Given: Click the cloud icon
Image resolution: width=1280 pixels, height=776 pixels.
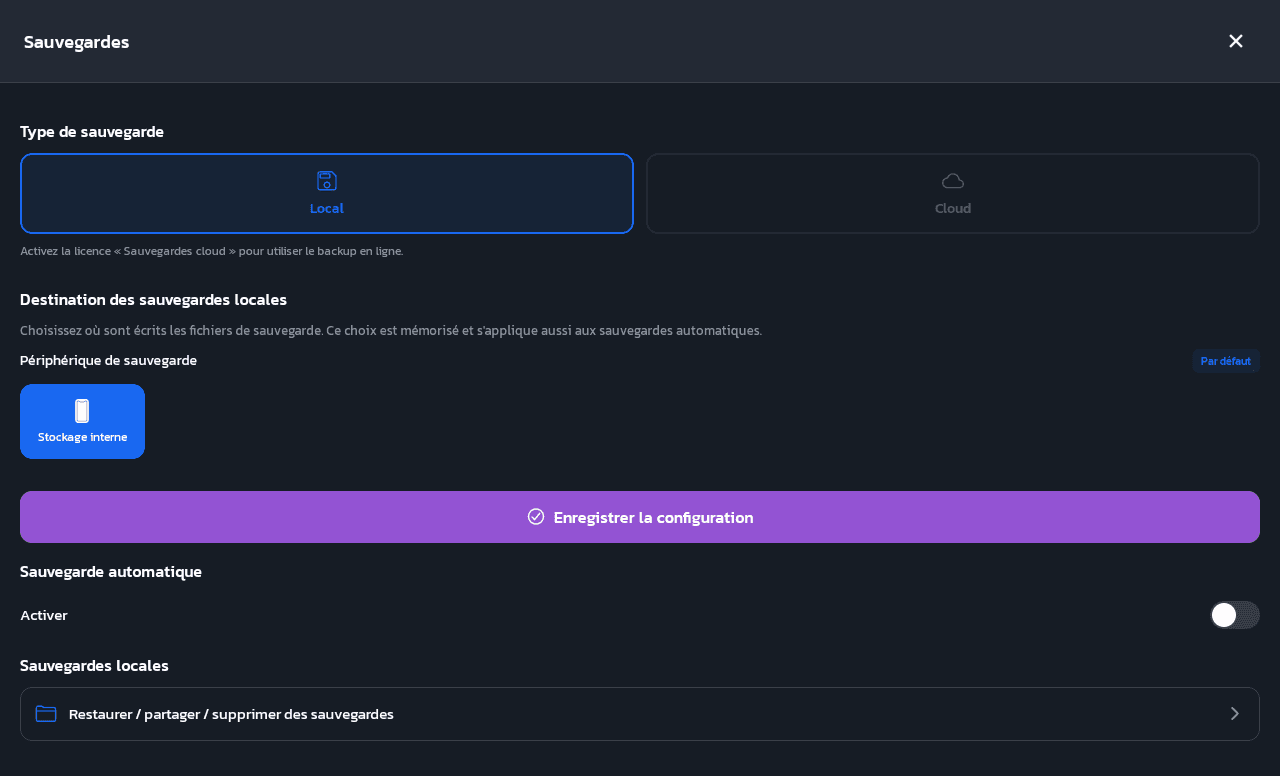Looking at the screenshot, I should (x=953, y=181).
